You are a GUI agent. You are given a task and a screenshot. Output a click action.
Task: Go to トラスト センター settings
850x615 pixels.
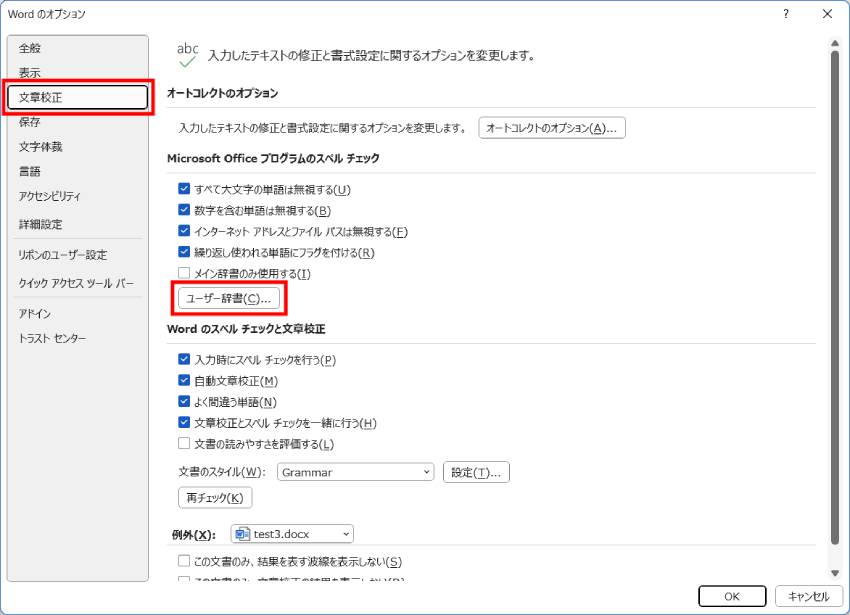tap(52, 338)
